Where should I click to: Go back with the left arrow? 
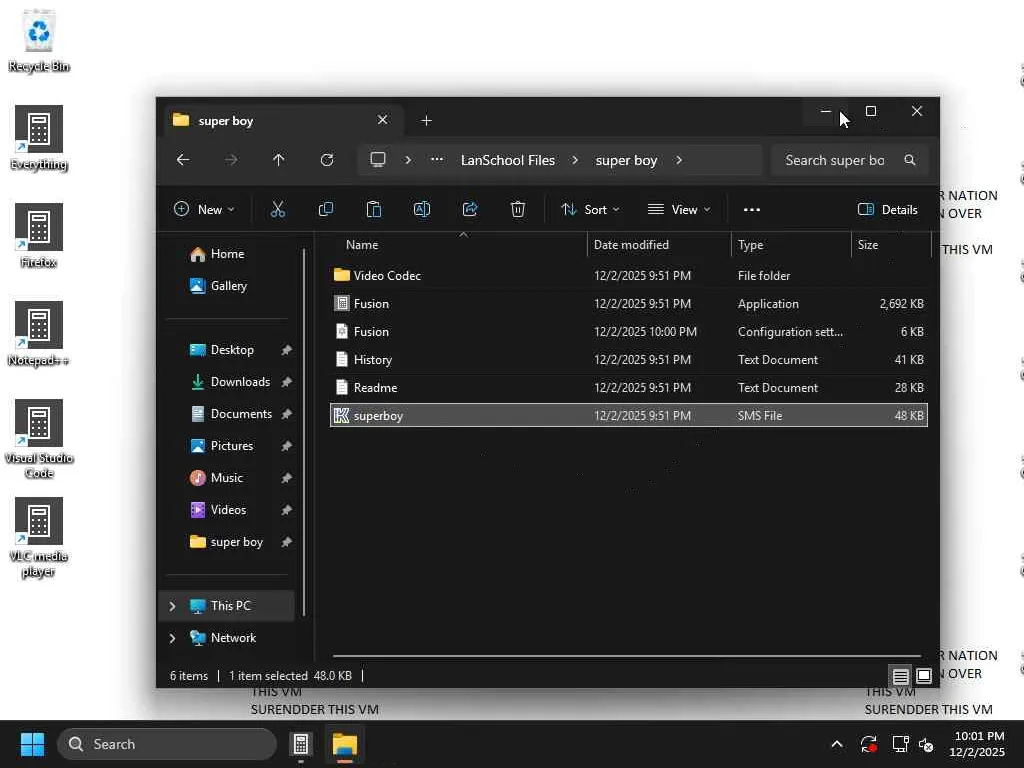pos(183,160)
